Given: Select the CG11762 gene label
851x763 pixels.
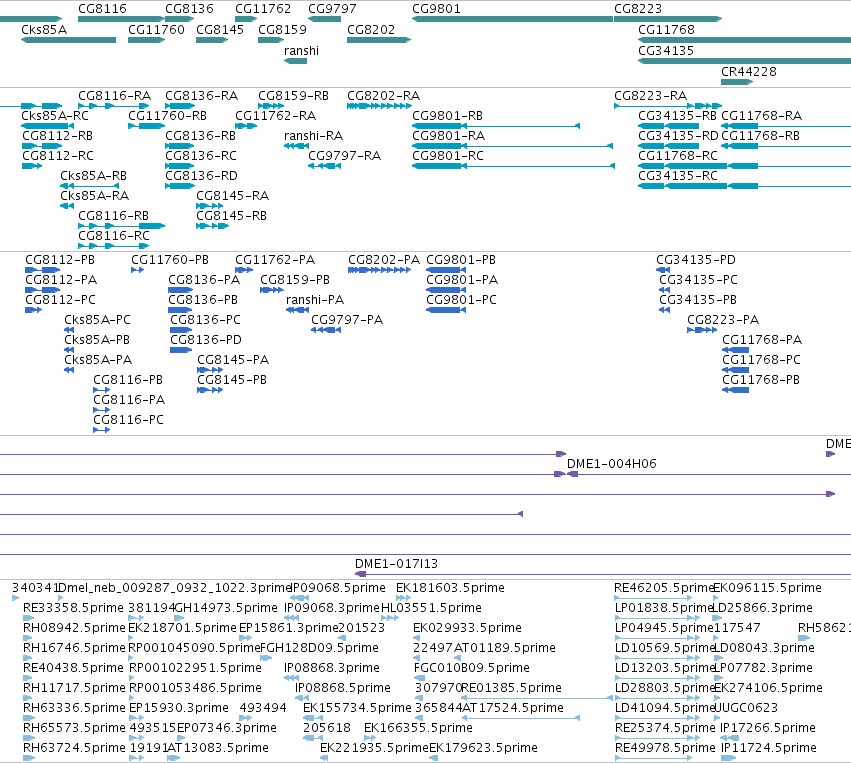Looking at the screenshot, I should pyautogui.click(x=263, y=9).
